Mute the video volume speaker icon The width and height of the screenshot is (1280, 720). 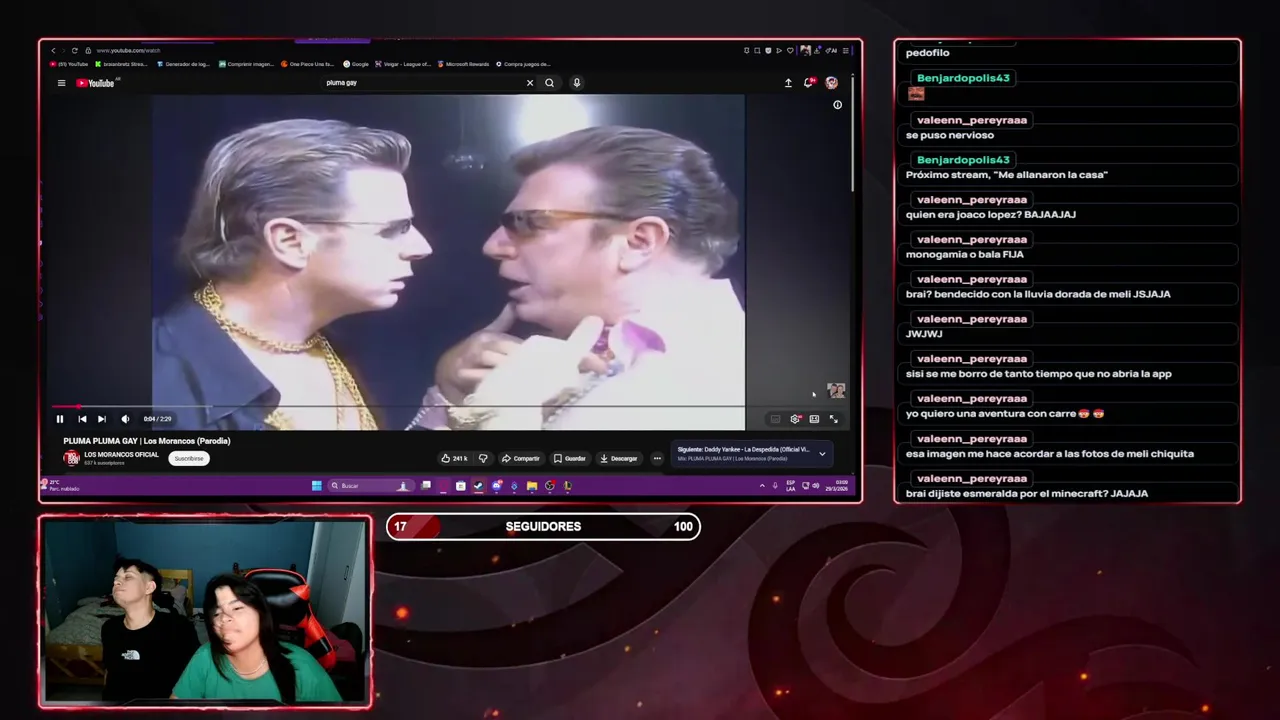125,419
